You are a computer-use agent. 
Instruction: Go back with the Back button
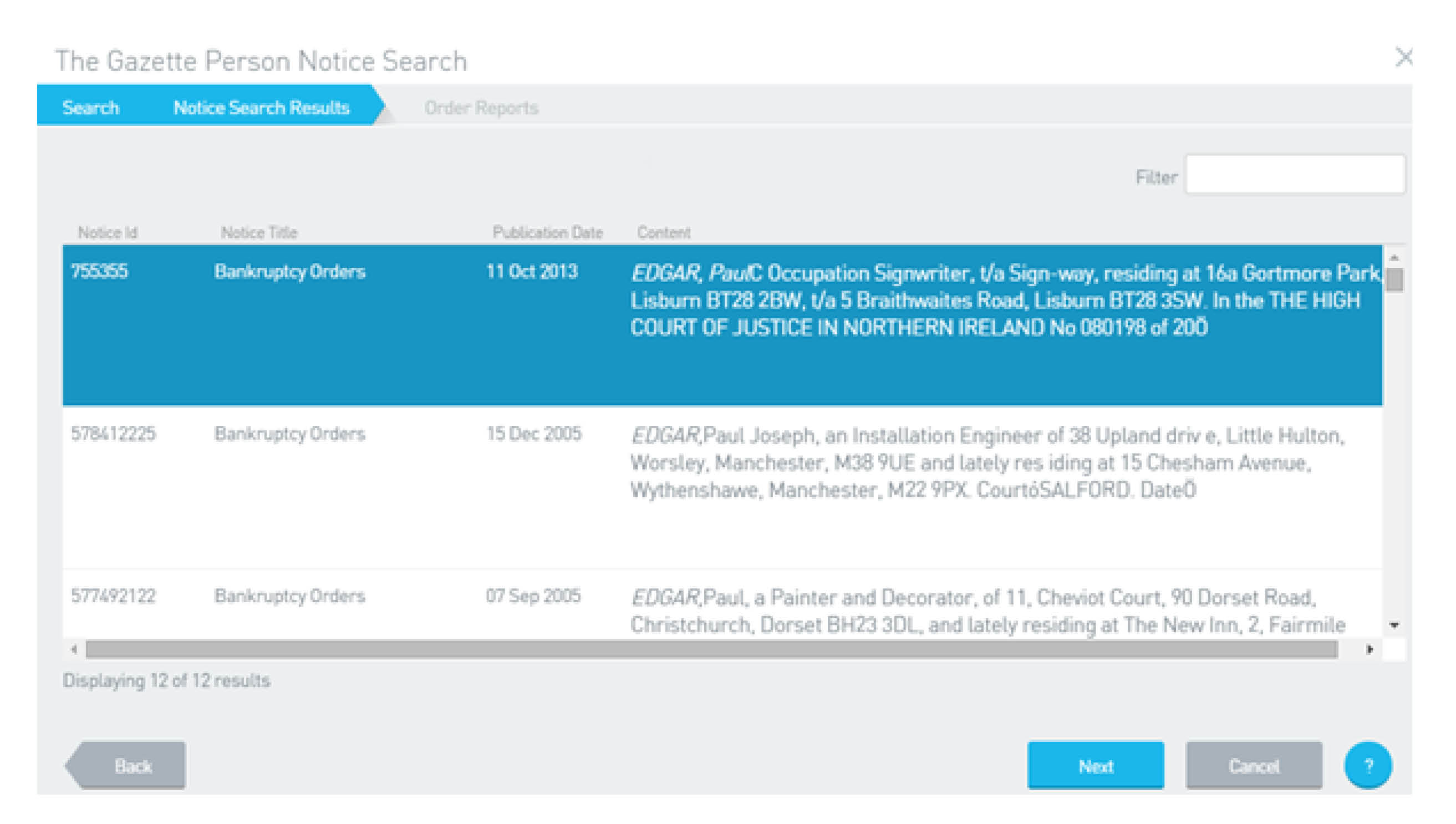pos(126,765)
